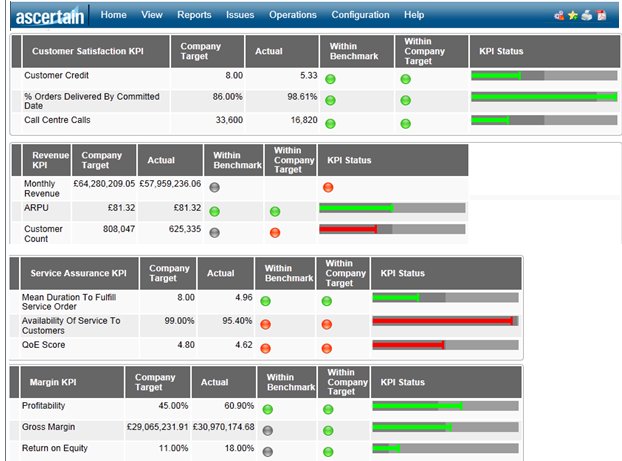Click % Orders Delivered KPI status bar
Image resolution: width=622 pixels, height=461 pixels.
[544, 97]
